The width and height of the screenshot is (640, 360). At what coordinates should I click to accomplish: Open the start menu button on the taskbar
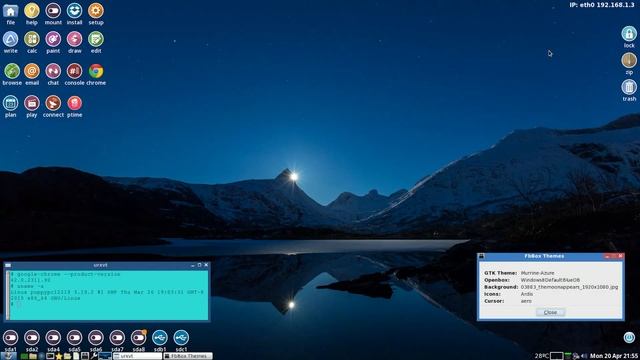(8, 356)
